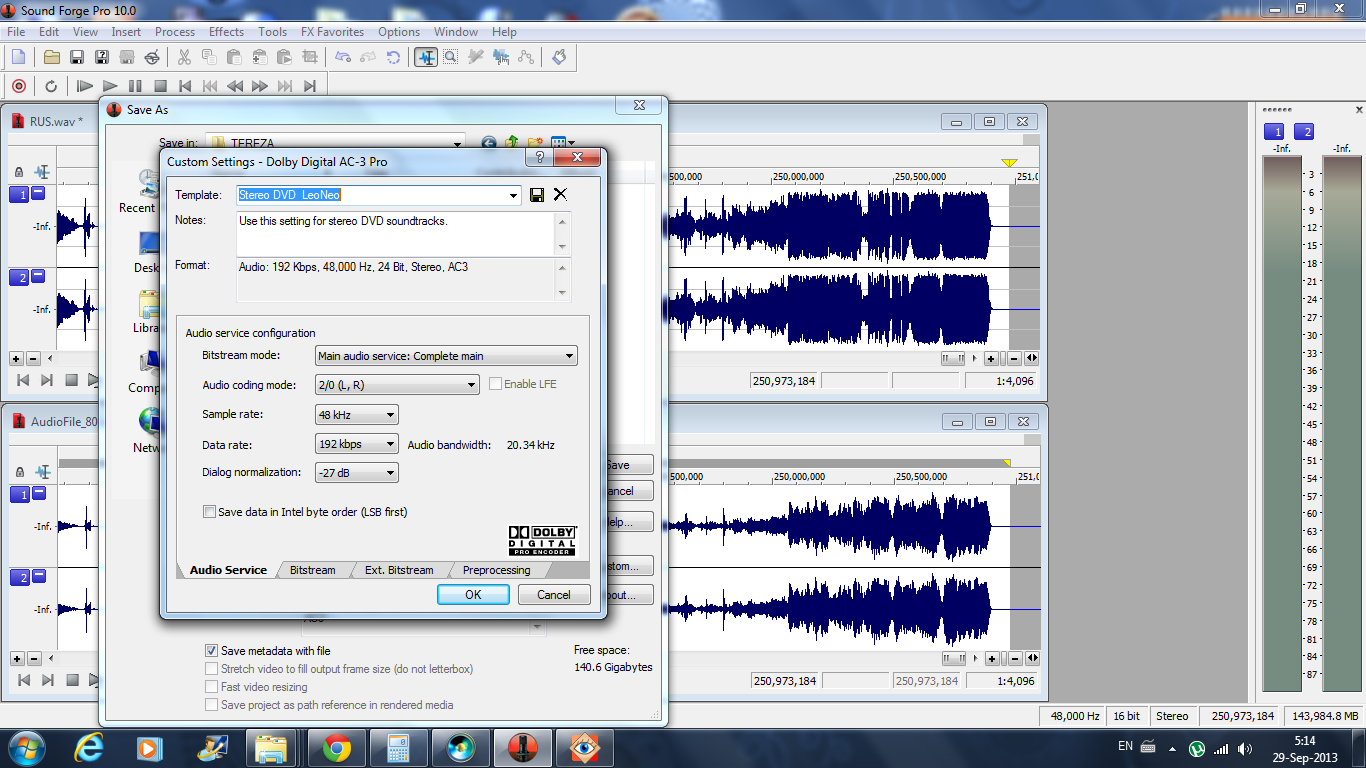Click the Save Template floppy icon
The height and width of the screenshot is (768, 1366).
coord(537,195)
